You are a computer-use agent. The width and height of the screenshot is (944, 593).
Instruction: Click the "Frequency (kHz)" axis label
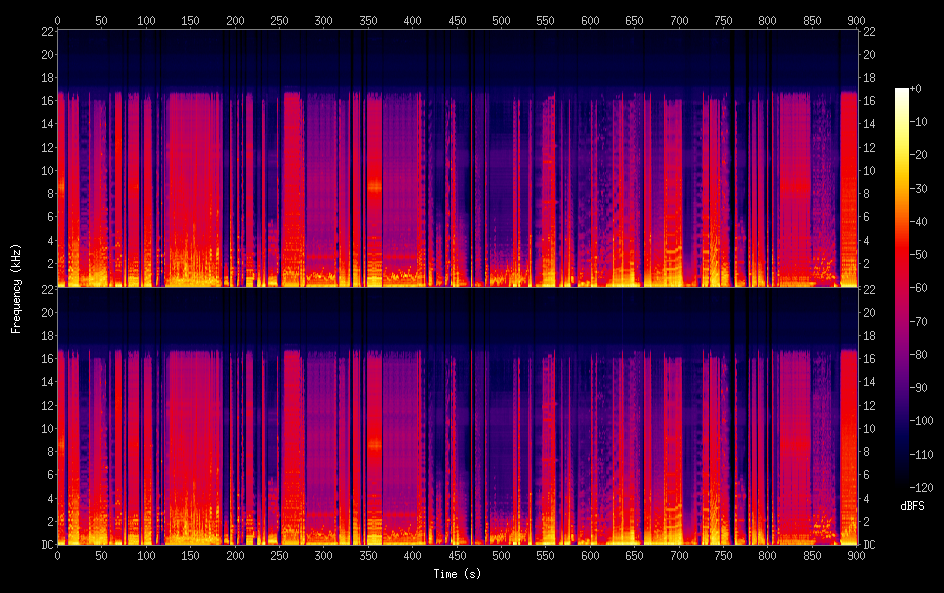coord(16,287)
